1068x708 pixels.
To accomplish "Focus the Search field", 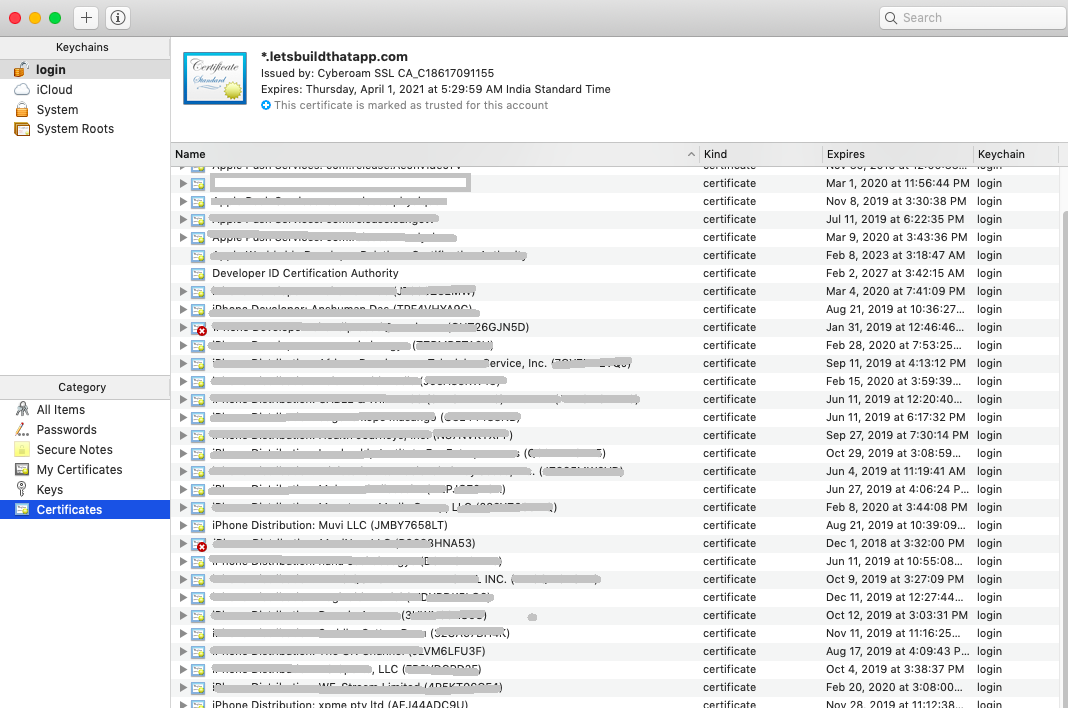I will [973, 18].
